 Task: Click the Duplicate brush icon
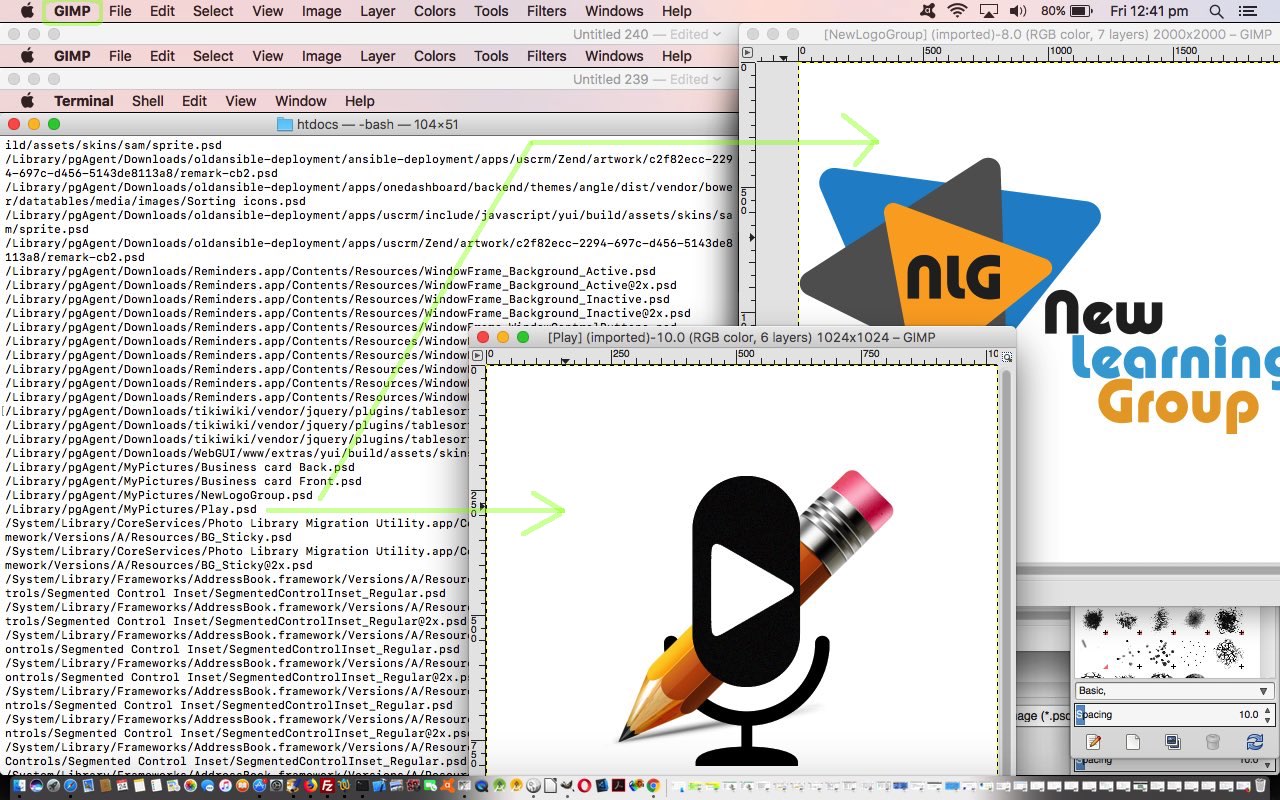tap(1172, 742)
